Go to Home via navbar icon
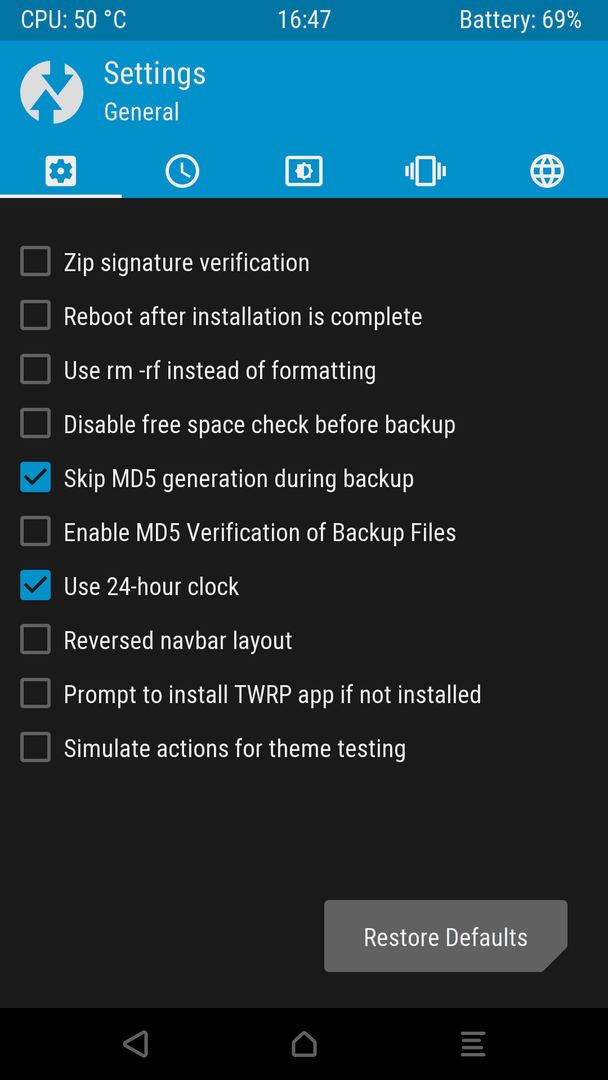Screen dimensions: 608x1080 tap(304, 1043)
